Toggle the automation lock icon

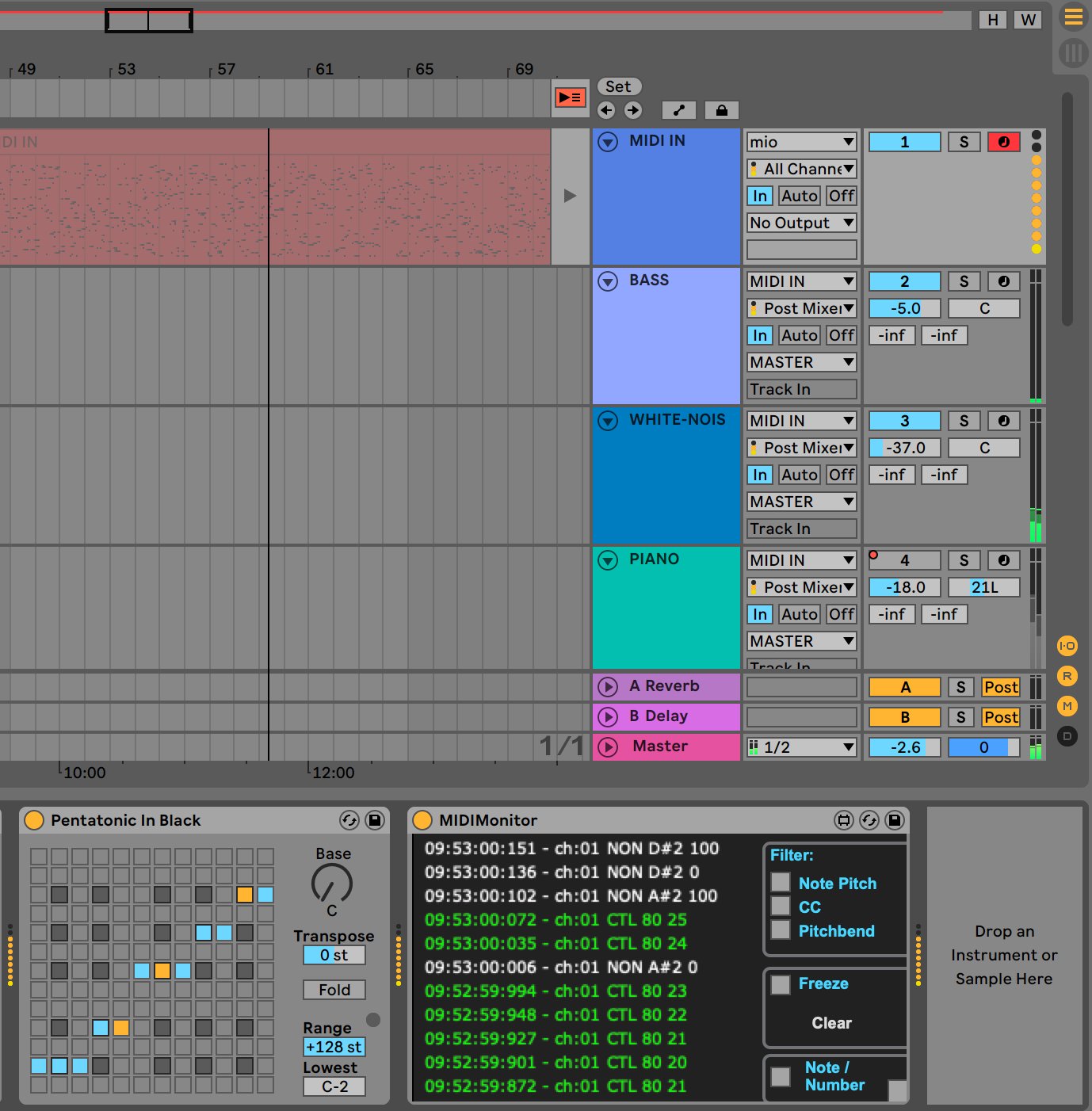[721, 110]
